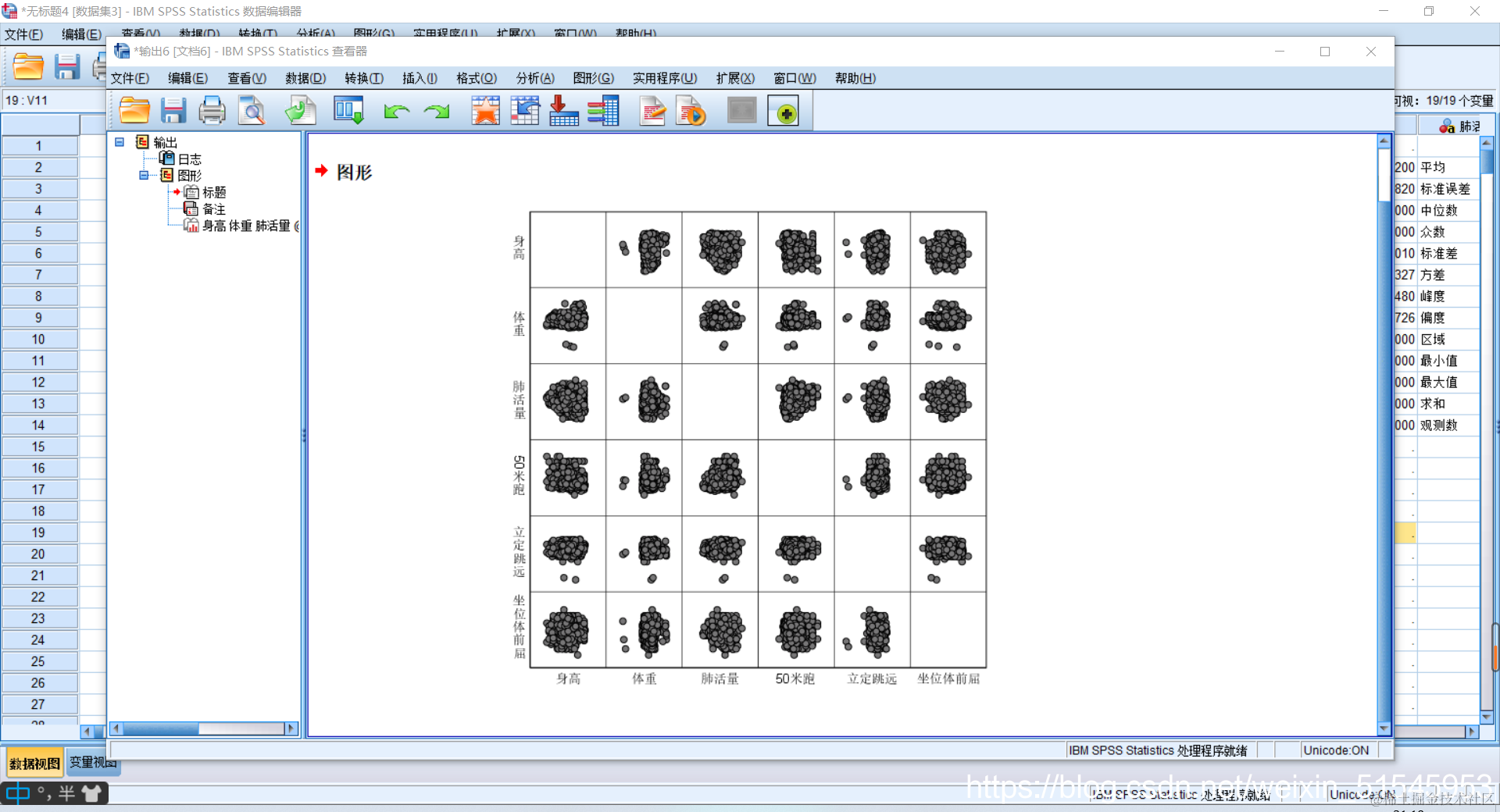Open the viewer 查看(V) menu

(x=247, y=78)
